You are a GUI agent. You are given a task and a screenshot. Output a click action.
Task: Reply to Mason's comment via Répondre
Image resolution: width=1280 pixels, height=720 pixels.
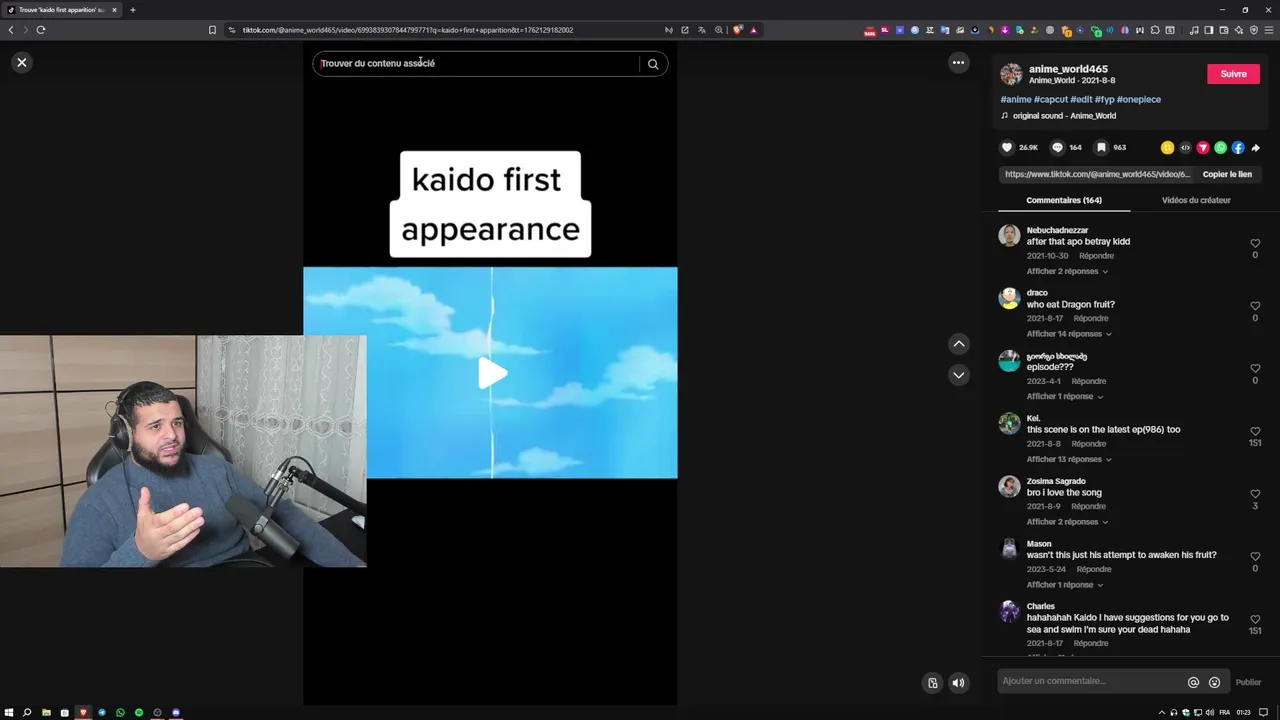pyautogui.click(x=1094, y=569)
